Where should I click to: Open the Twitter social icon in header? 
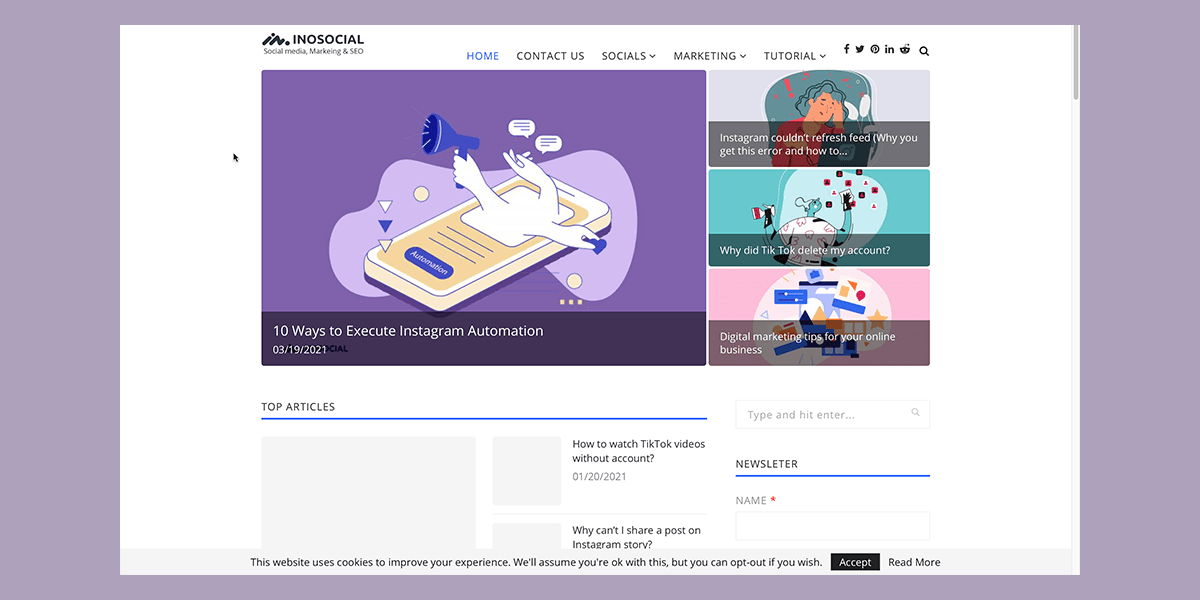860,49
